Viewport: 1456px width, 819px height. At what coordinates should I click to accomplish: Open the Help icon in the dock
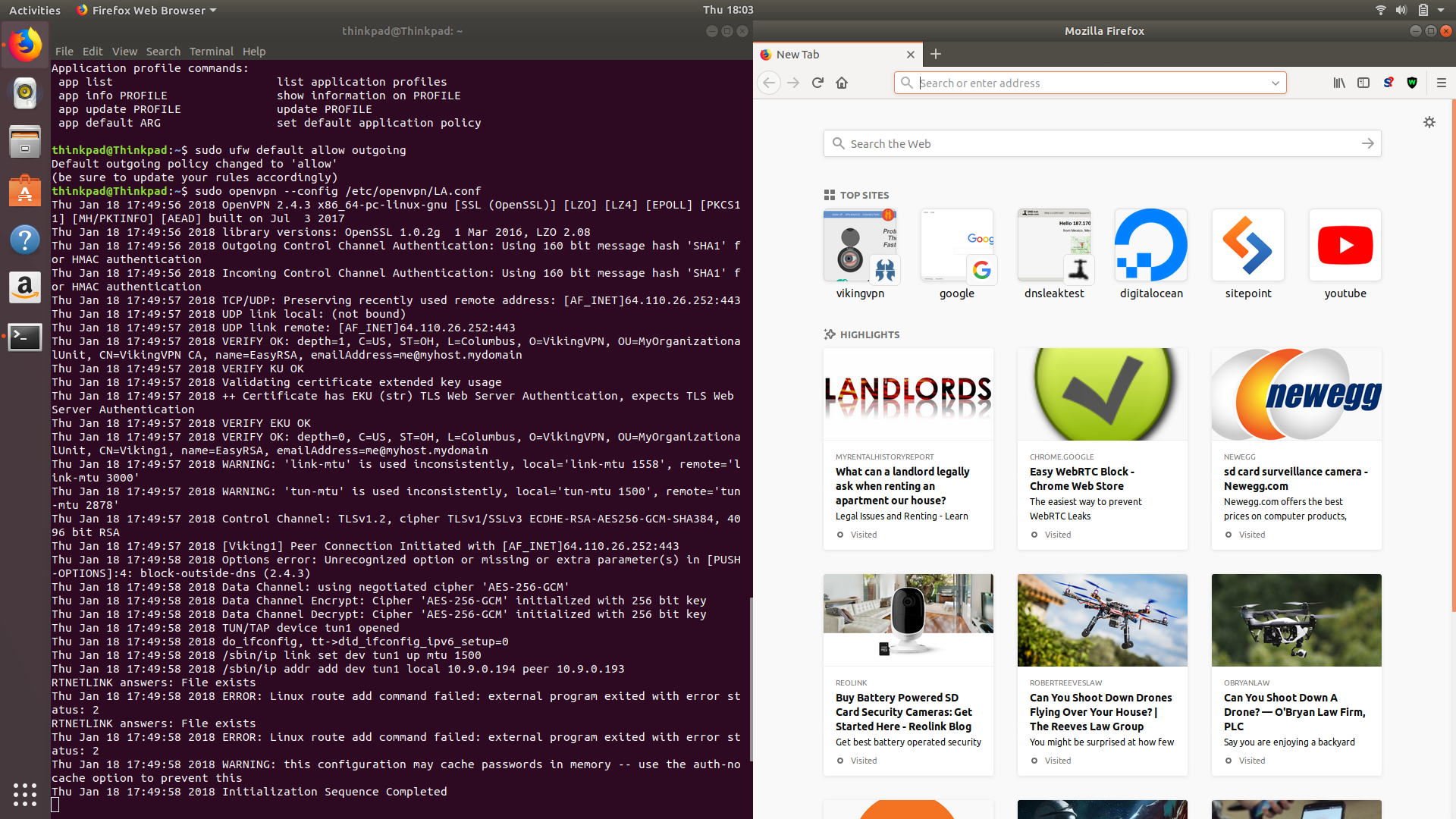(25, 240)
